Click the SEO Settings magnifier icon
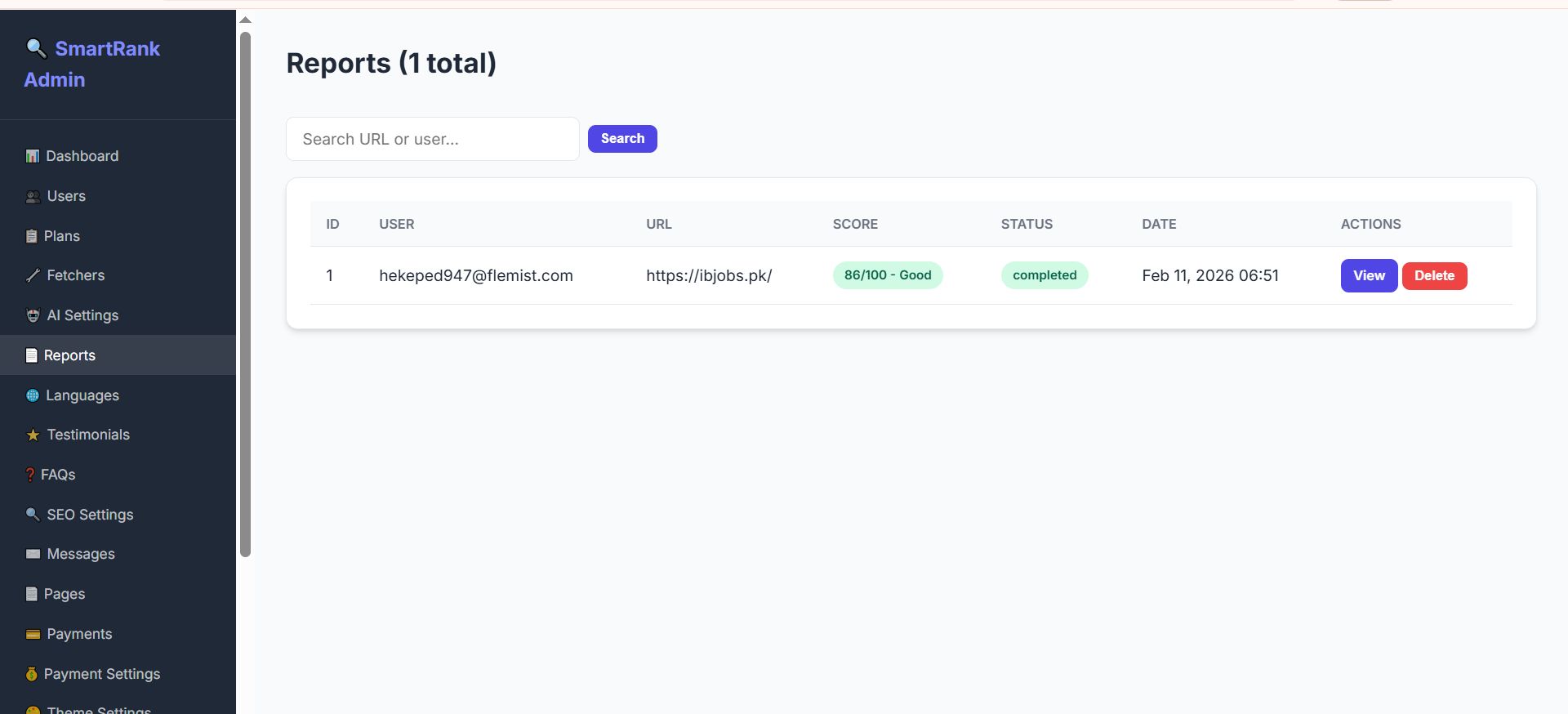The height and width of the screenshot is (714, 1568). (33, 515)
